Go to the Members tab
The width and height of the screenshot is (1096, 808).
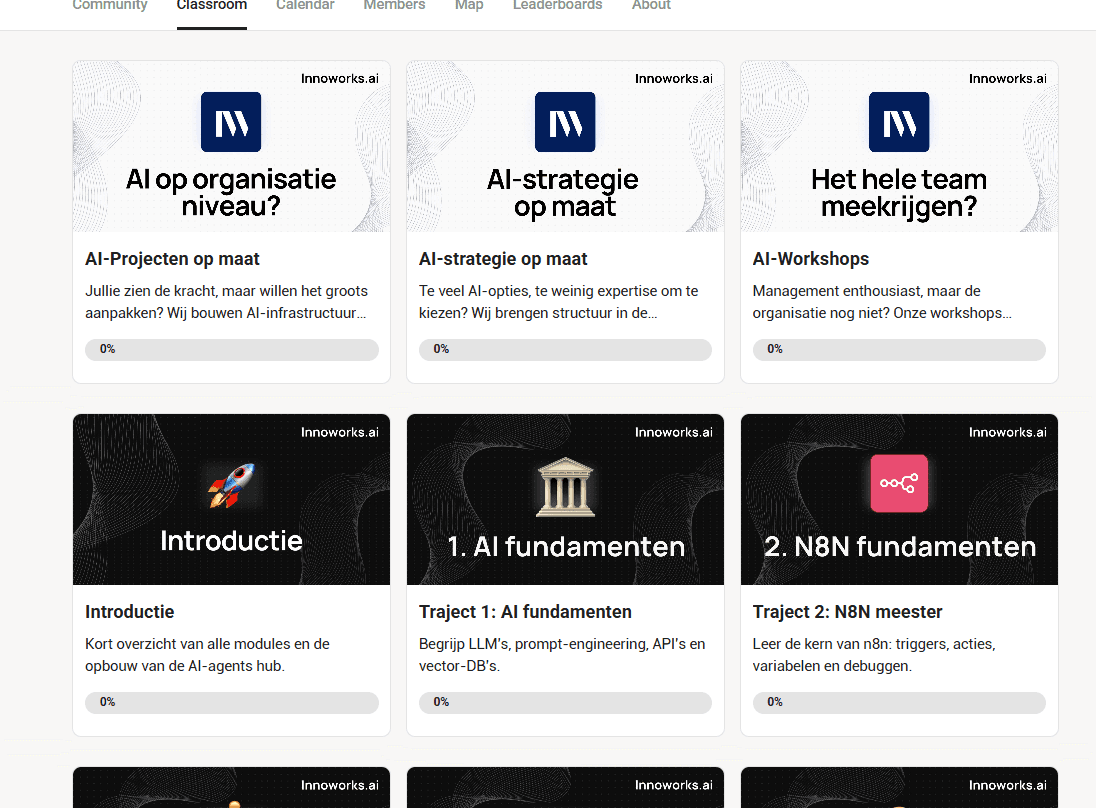pos(394,6)
